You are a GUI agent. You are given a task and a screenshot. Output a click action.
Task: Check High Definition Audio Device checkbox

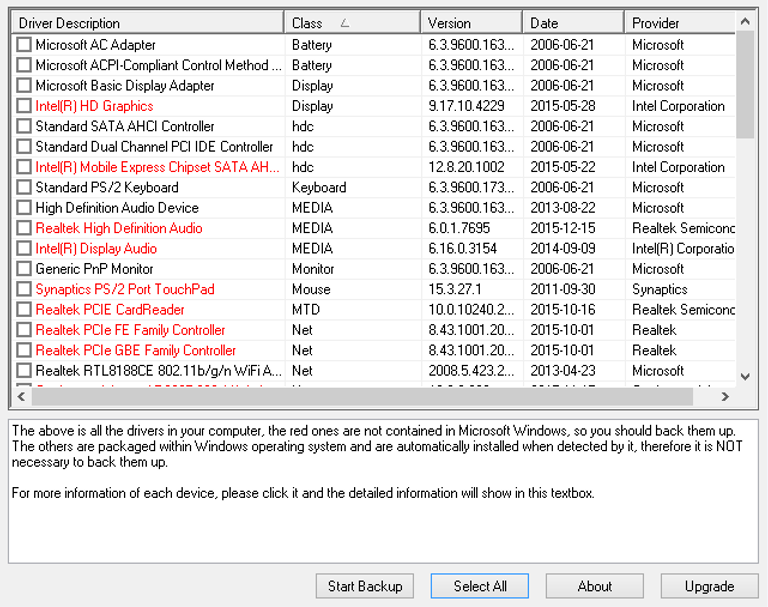24,208
